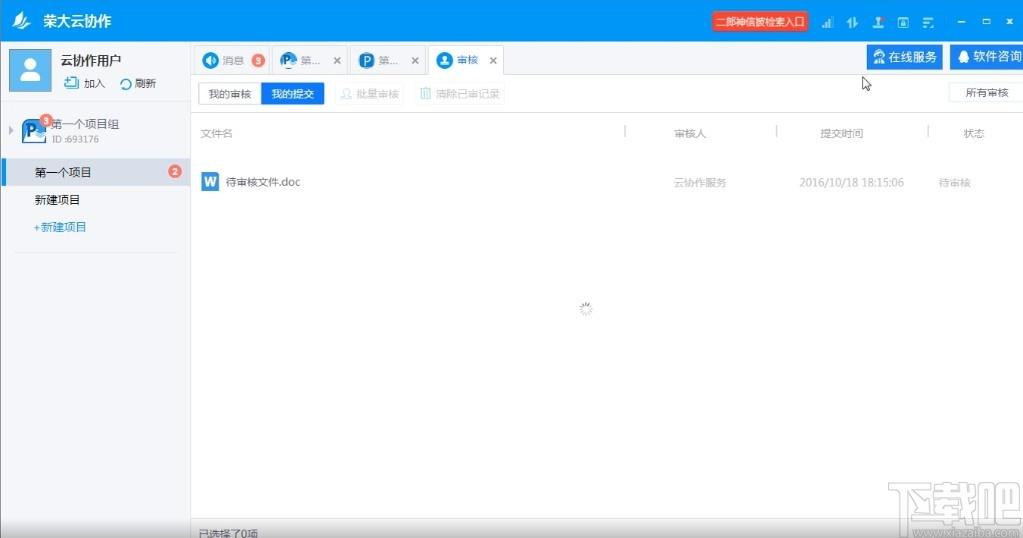Switch to the first 第... project tab
Screen dimensions: 1023x538
[x=309, y=61]
